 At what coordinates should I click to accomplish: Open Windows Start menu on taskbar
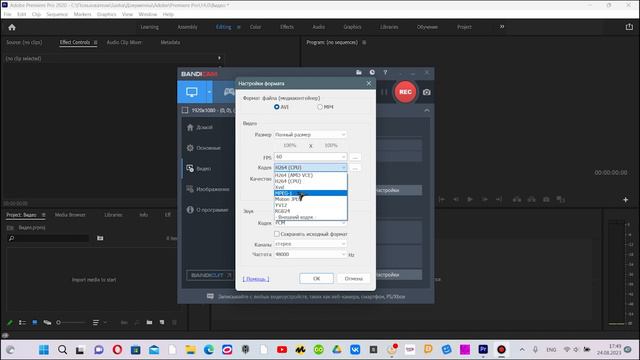(44, 350)
